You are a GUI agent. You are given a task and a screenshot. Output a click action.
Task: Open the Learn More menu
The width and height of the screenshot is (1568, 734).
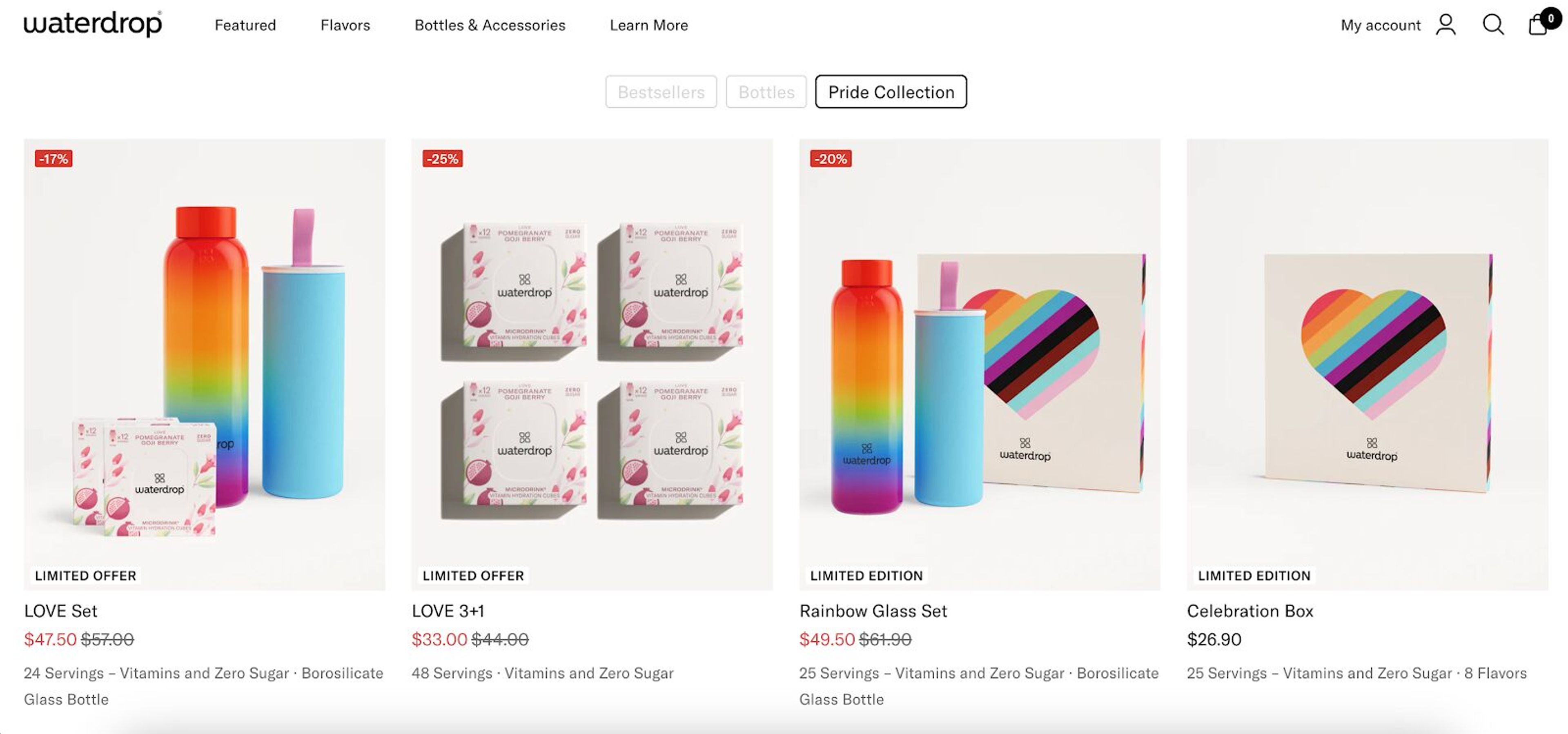(x=649, y=25)
